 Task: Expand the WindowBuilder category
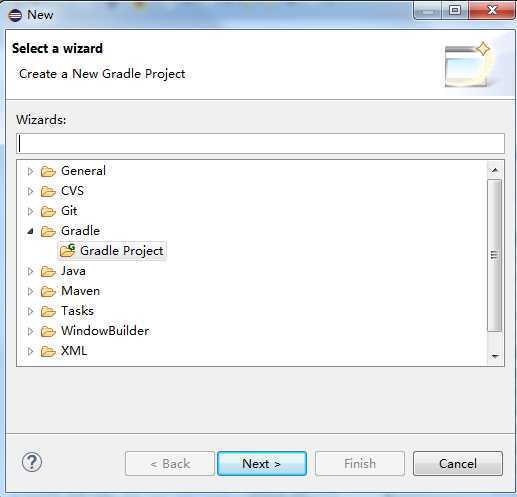coord(30,331)
